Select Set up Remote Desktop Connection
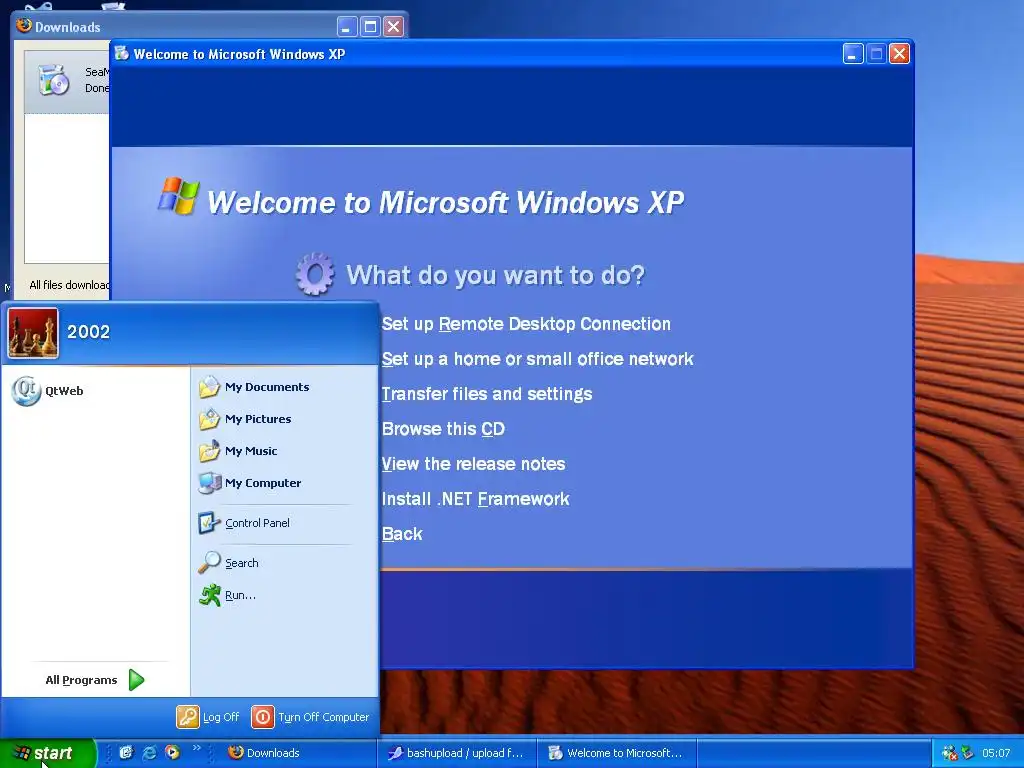The width and height of the screenshot is (1024, 768). tap(526, 324)
